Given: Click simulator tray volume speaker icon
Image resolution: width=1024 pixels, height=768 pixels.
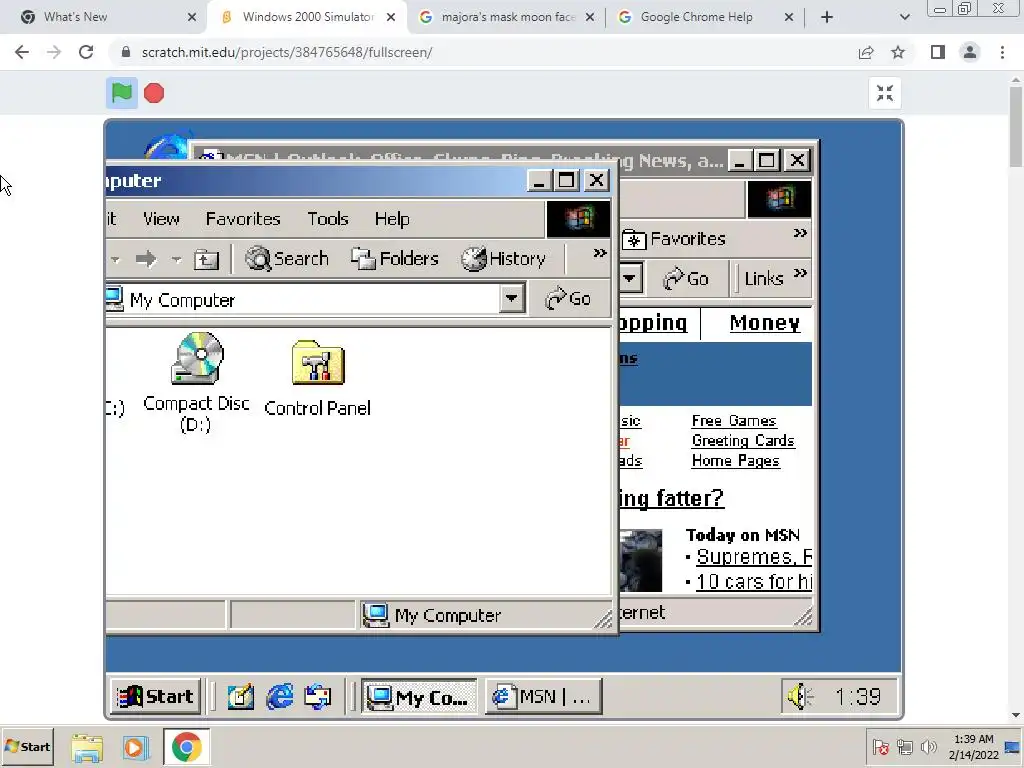Looking at the screenshot, I should 799,696.
